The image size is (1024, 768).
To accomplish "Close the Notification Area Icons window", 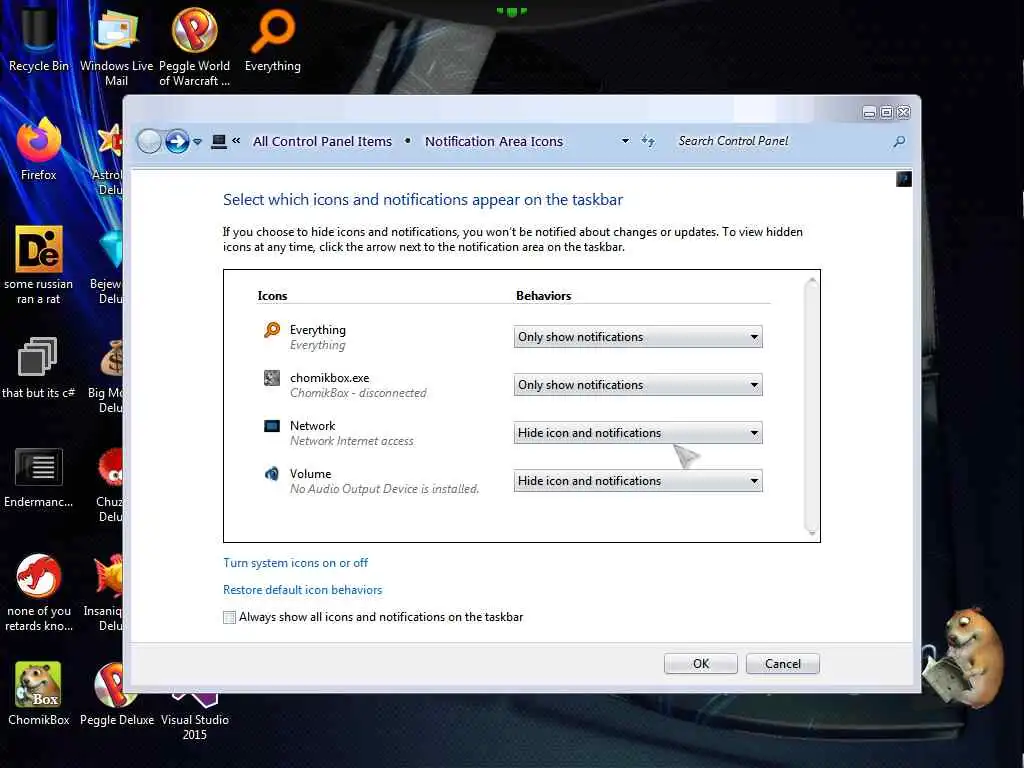I will (x=904, y=112).
